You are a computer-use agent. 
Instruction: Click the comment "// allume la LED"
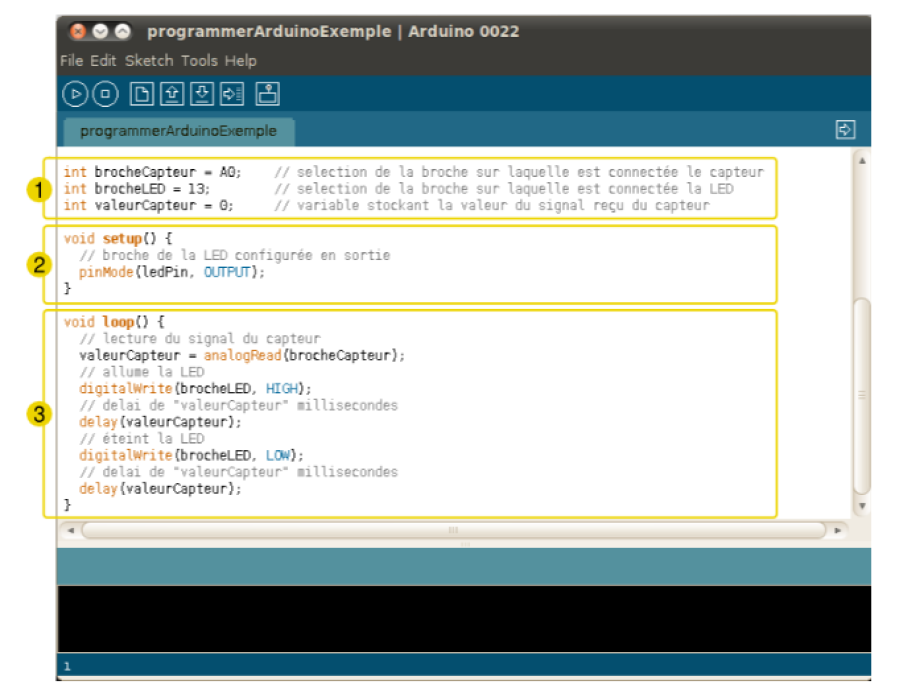tap(142, 372)
